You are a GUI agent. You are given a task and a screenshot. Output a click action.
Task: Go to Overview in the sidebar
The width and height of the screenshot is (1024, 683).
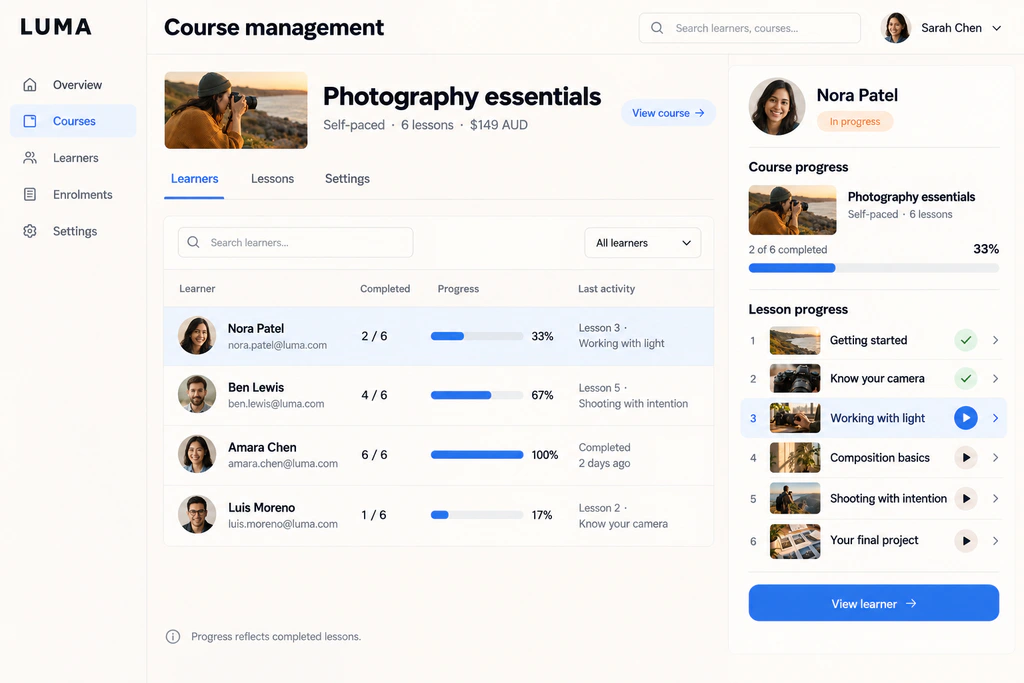(x=73, y=85)
